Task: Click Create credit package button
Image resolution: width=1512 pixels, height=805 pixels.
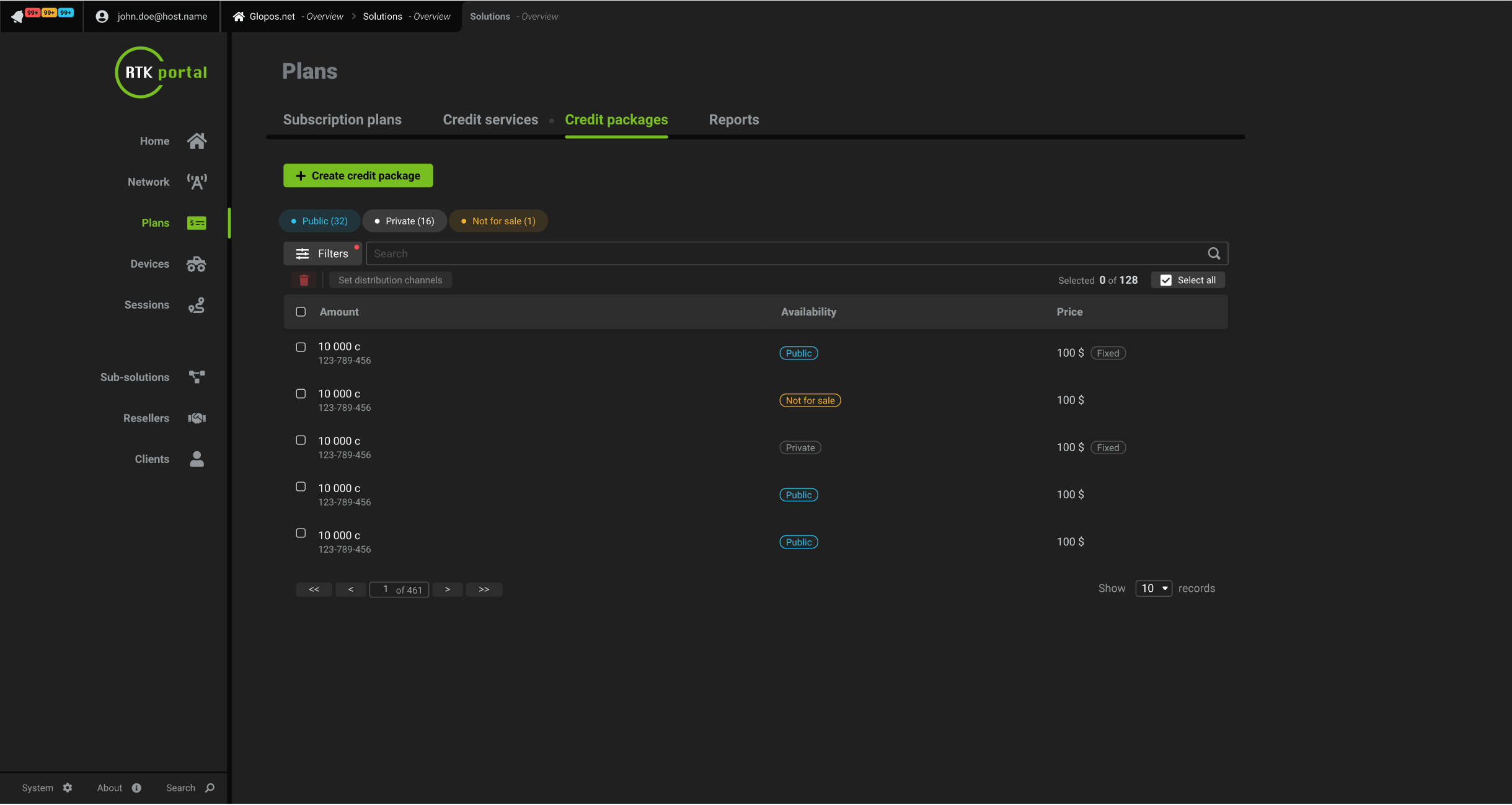Action: click(x=358, y=176)
